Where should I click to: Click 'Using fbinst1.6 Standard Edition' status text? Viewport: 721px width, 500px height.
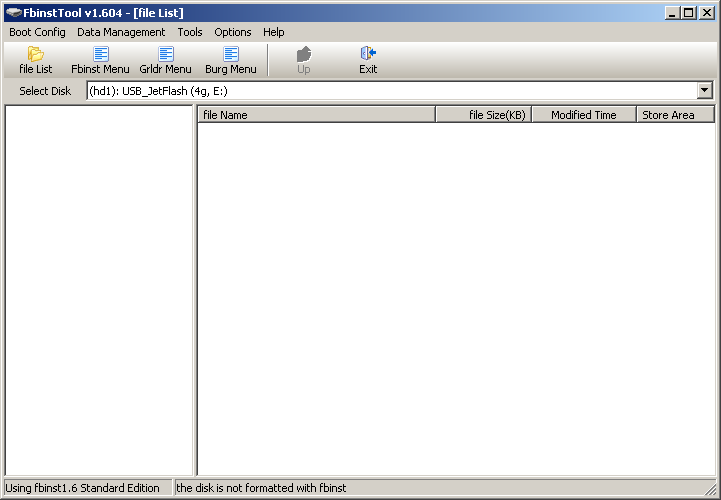[x=82, y=488]
